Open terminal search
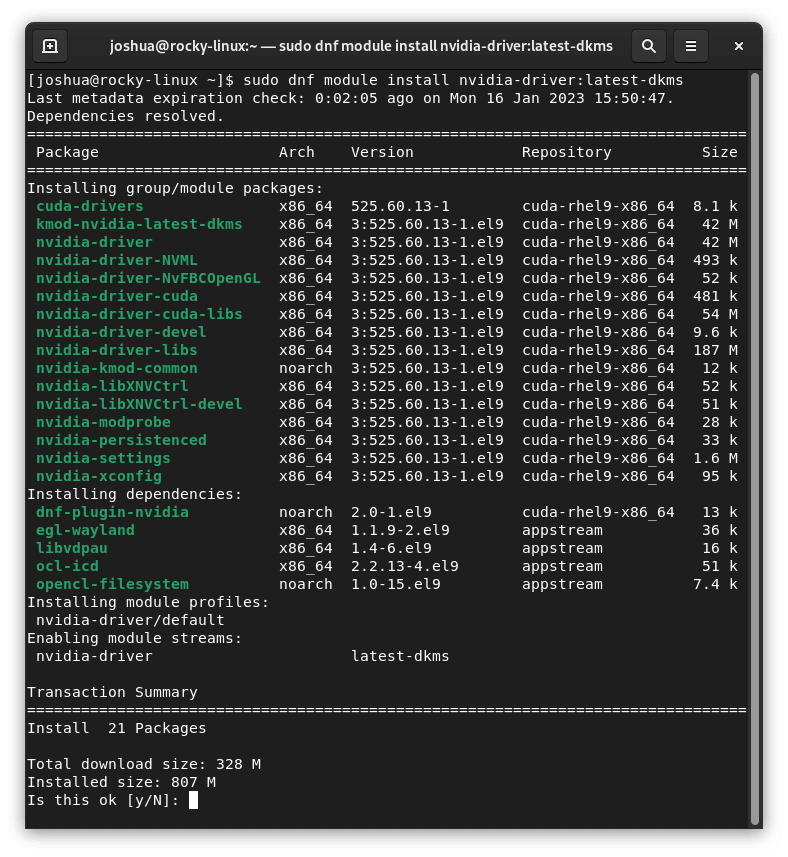The image size is (788, 857). click(649, 46)
